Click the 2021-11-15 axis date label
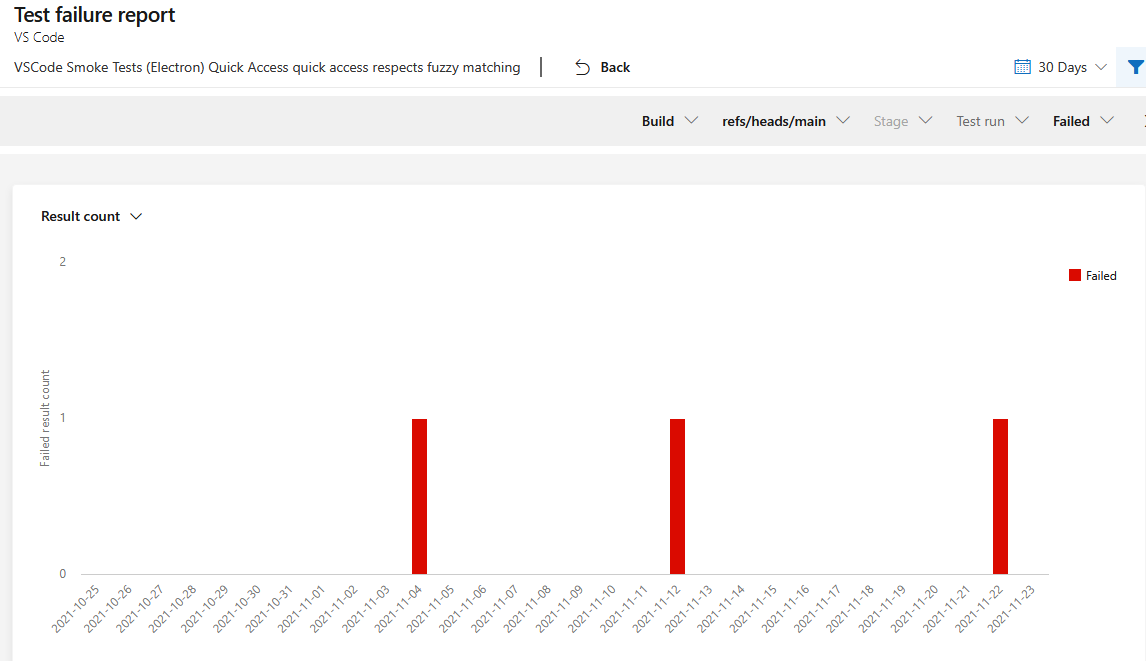This screenshot has height=661, width=1146. pyautogui.click(x=753, y=609)
